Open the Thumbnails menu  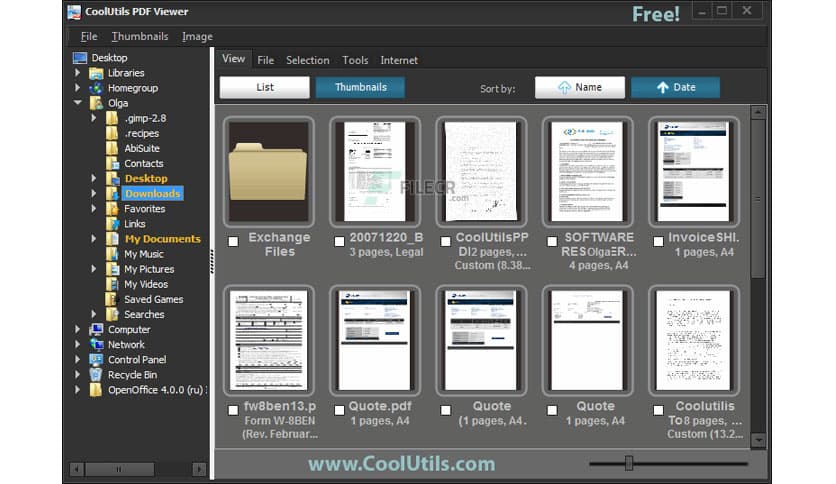coord(140,36)
